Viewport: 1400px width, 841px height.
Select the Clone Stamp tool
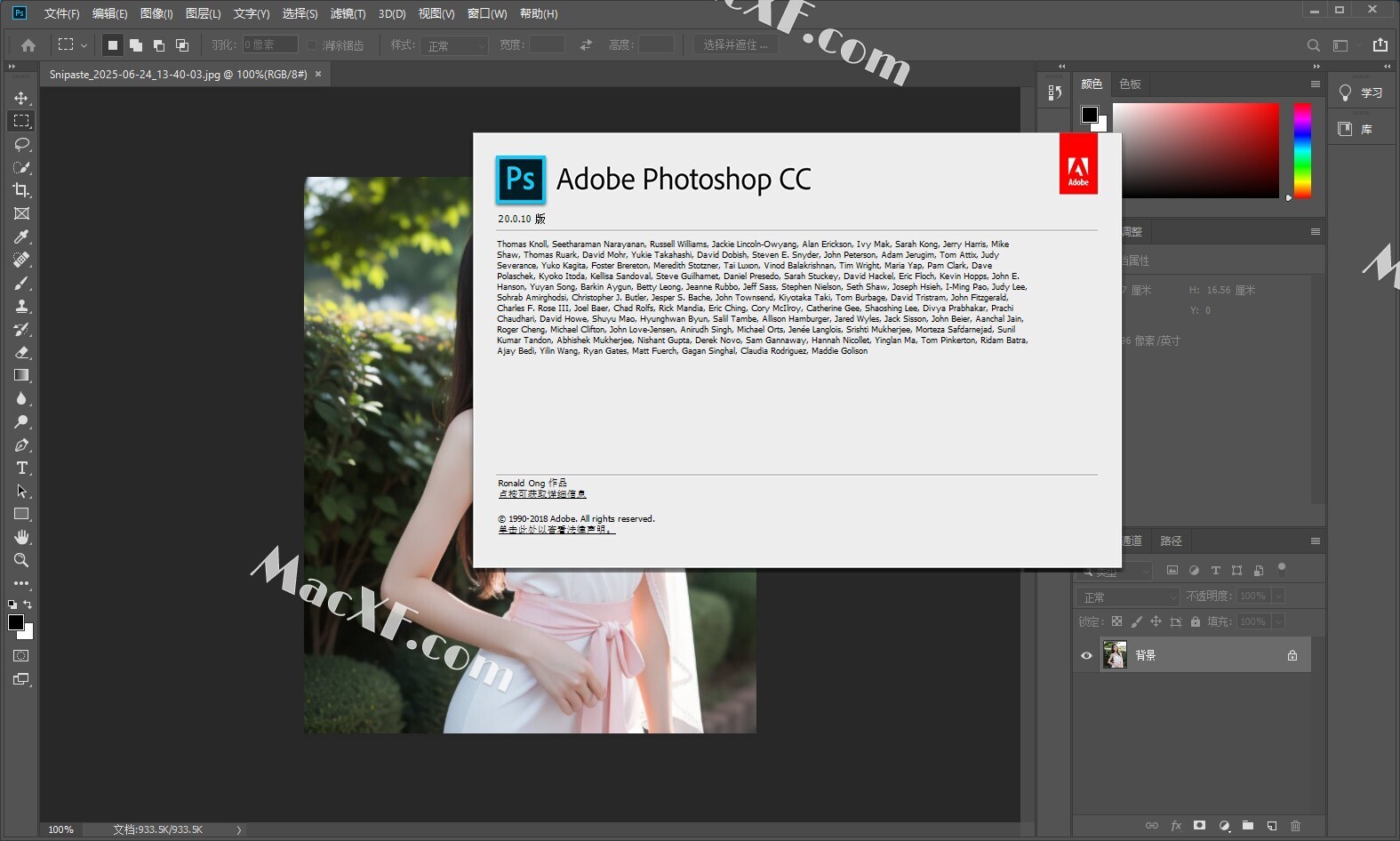click(x=21, y=306)
